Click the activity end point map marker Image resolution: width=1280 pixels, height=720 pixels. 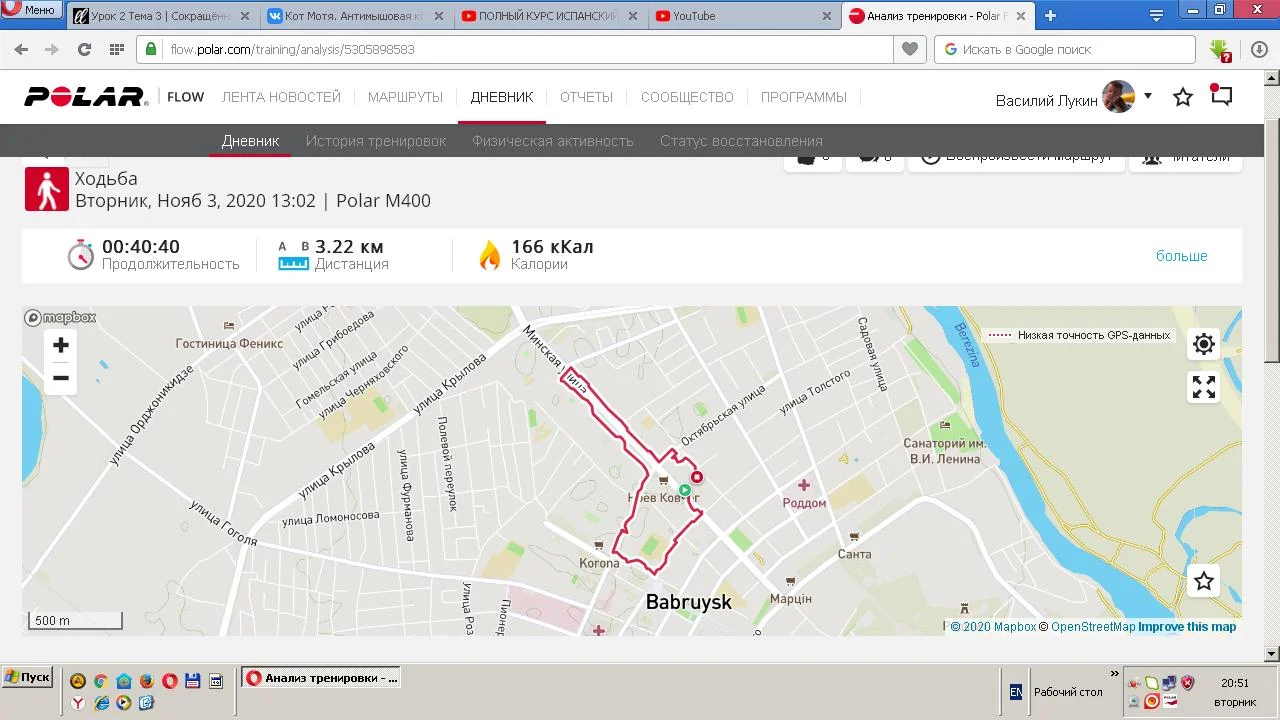697,478
